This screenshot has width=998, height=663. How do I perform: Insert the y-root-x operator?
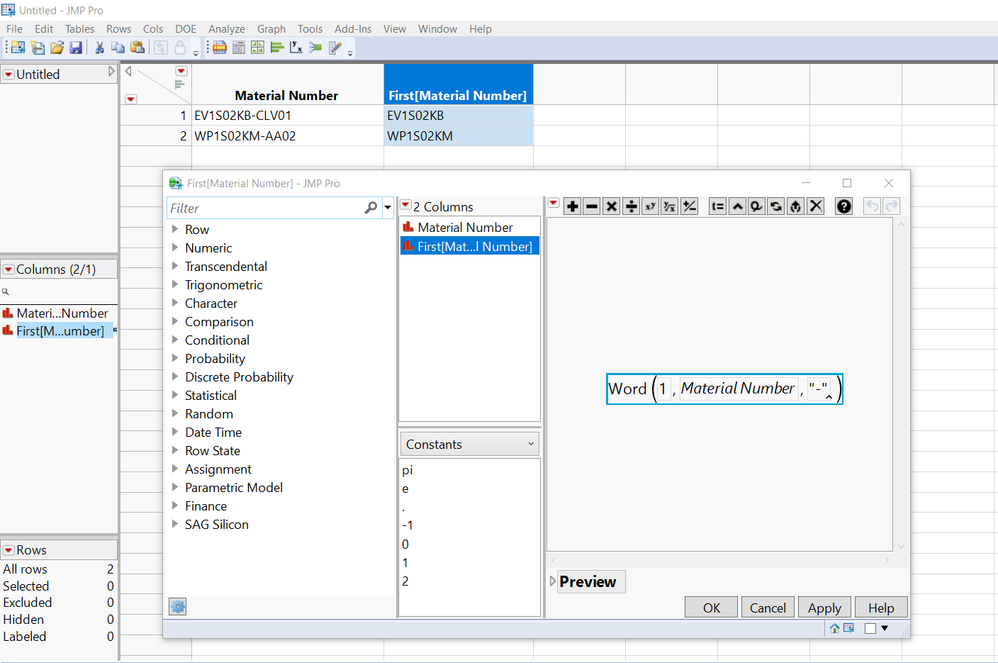tap(670, 206)
